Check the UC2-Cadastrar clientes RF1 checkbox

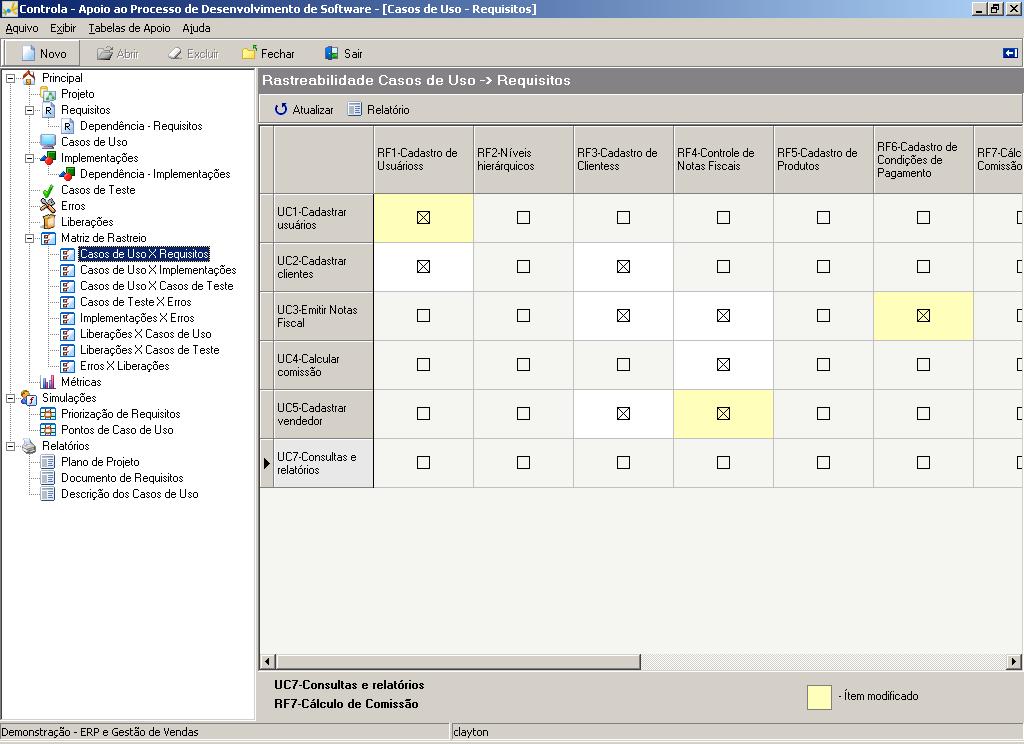[422, 266]
